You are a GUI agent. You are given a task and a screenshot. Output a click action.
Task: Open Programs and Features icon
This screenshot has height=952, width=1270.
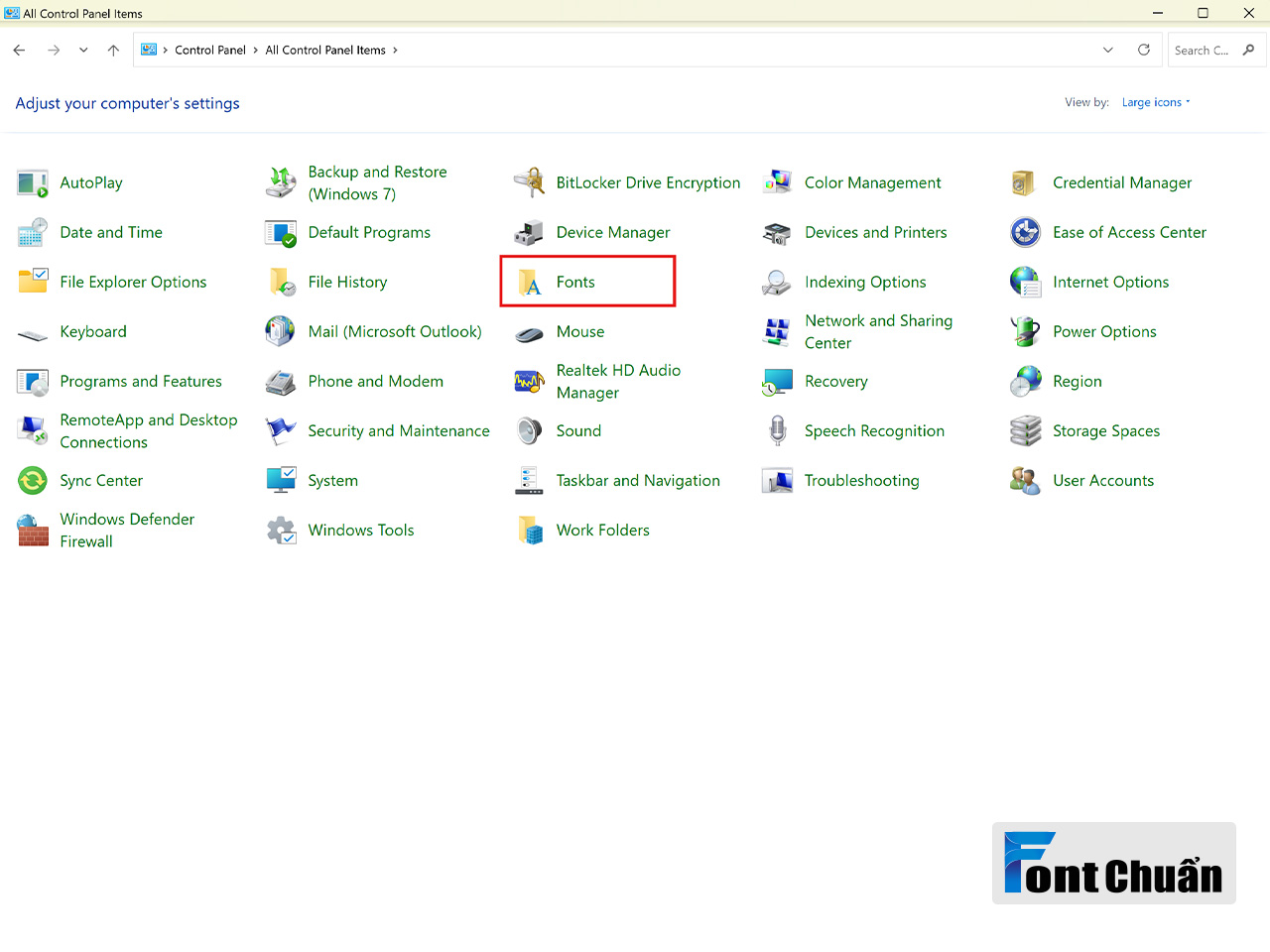(33, 381)
